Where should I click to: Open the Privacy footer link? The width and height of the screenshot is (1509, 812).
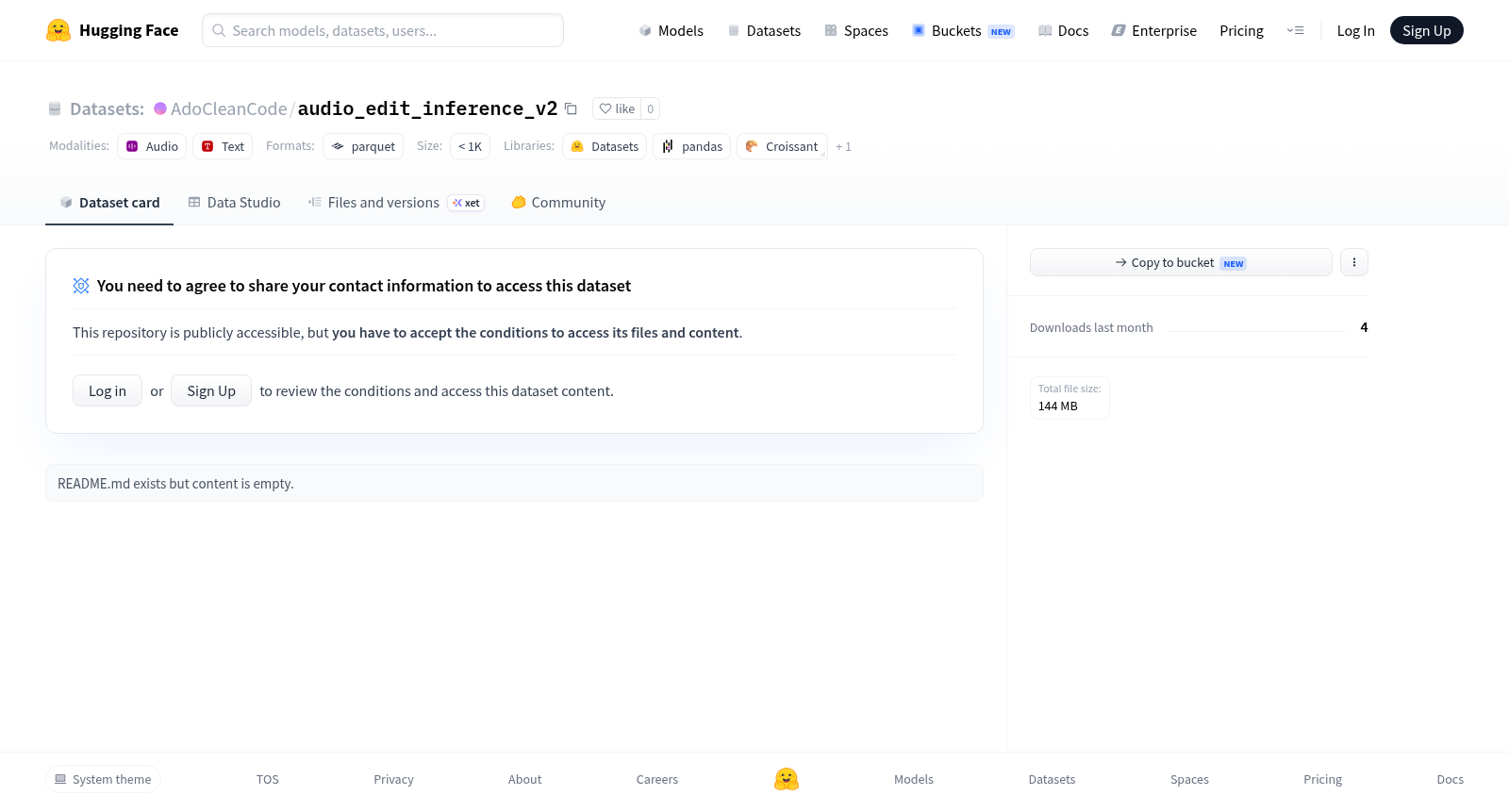393,779
